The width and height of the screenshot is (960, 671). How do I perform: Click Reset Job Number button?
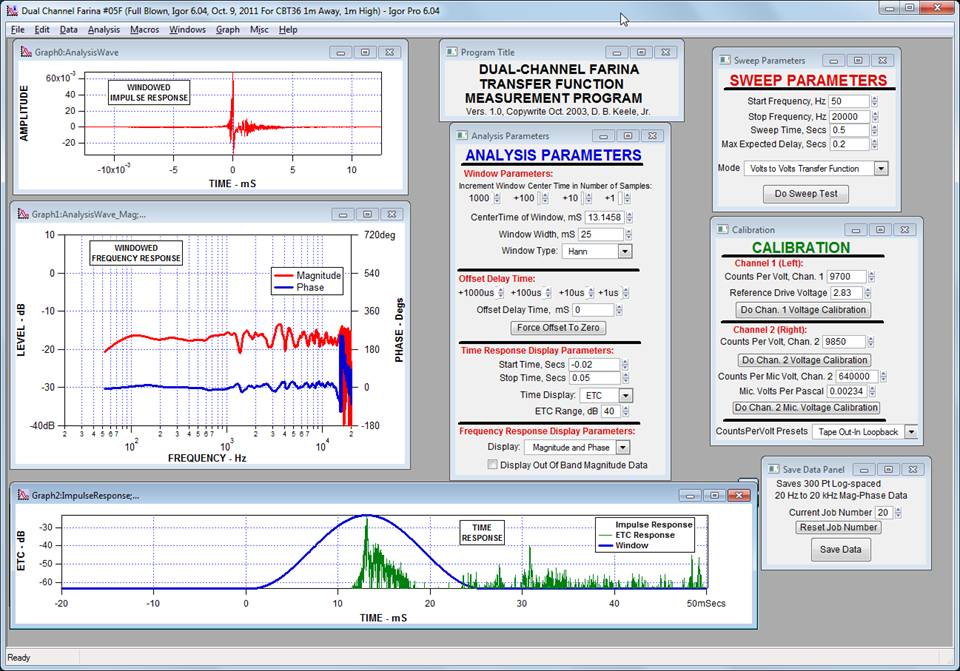click(x=838, y=527)
